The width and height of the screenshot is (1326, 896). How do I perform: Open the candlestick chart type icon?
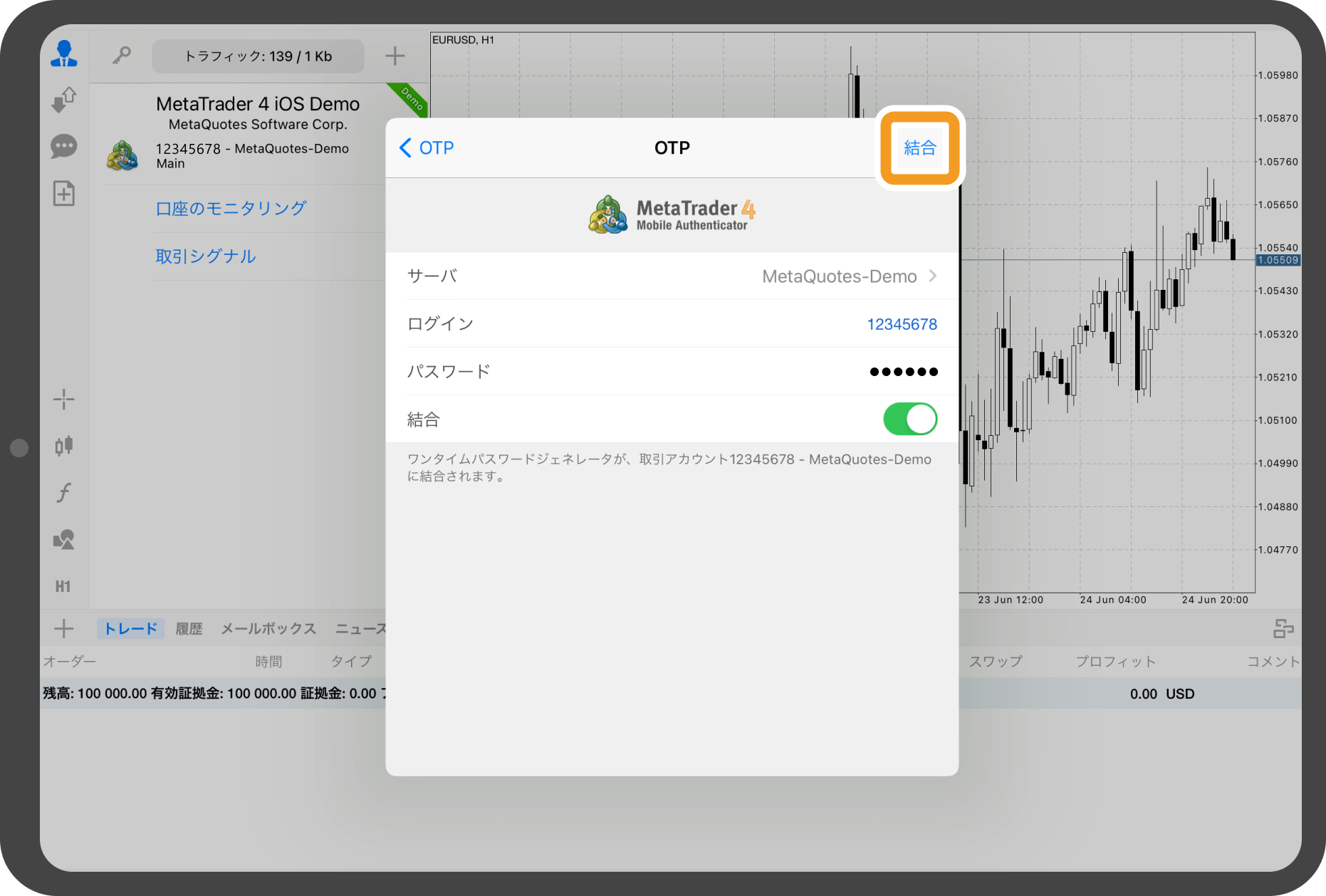point(64,446)
